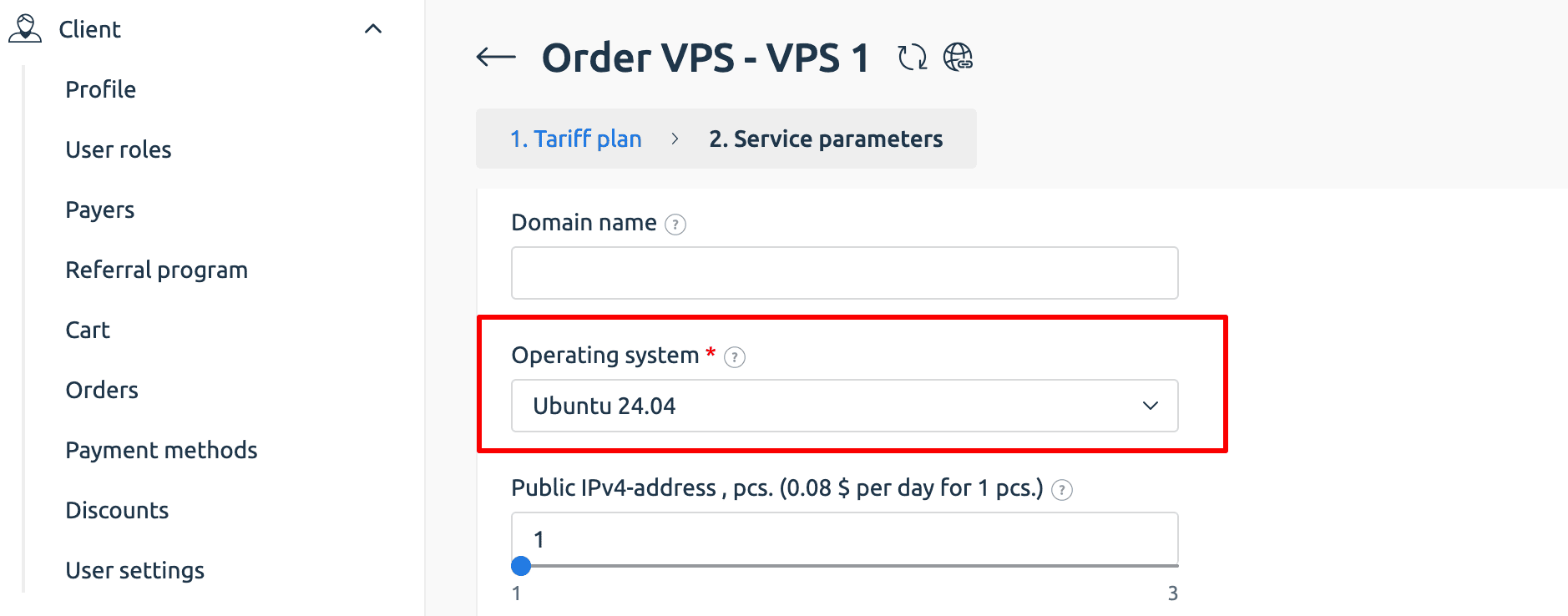Screen dimensions: 1568x616
Task: Click the refresh icon next to title
Action: (912, 57)
